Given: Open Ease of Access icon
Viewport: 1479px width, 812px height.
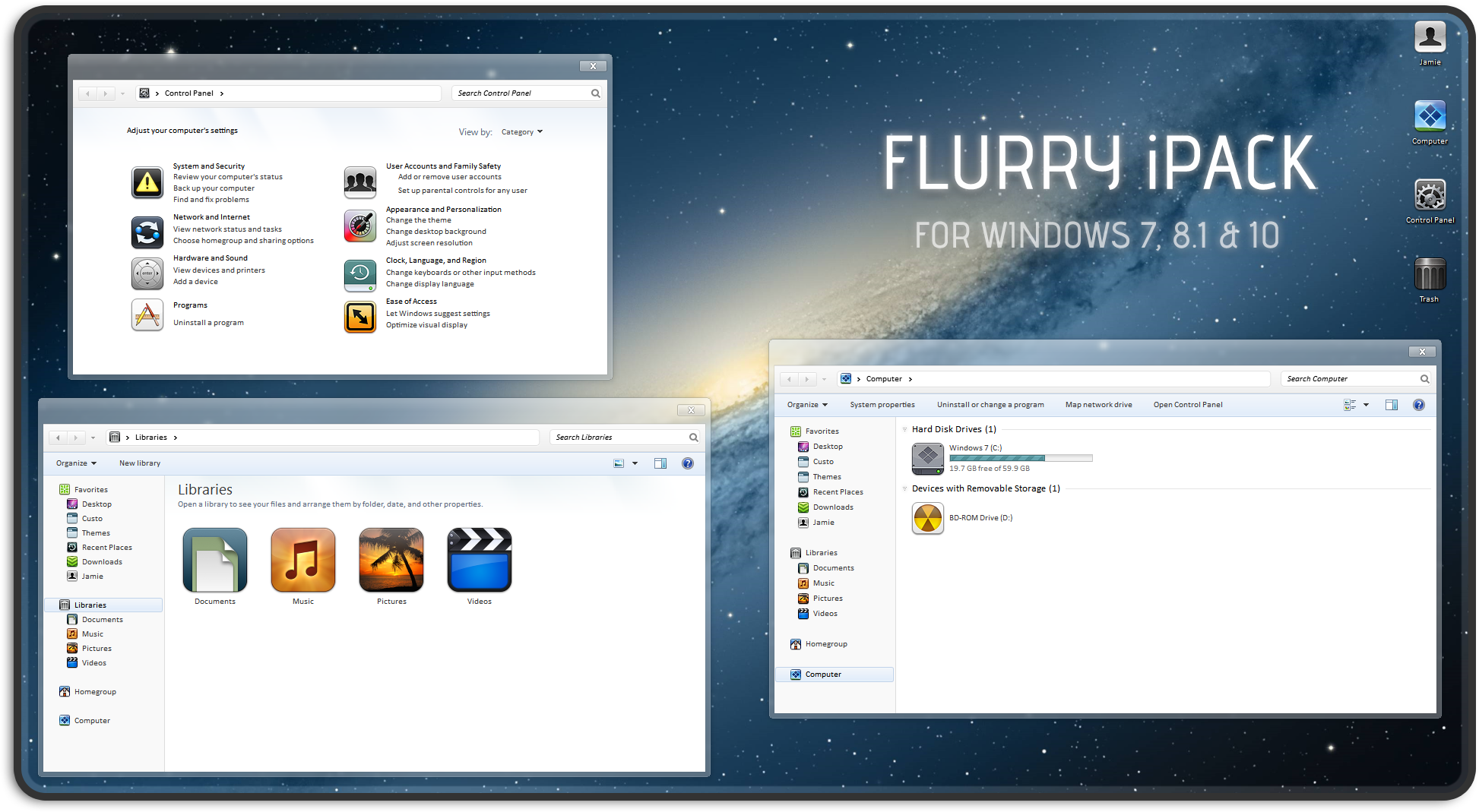Looking at the screenshot, I should (x=360, y=317).
